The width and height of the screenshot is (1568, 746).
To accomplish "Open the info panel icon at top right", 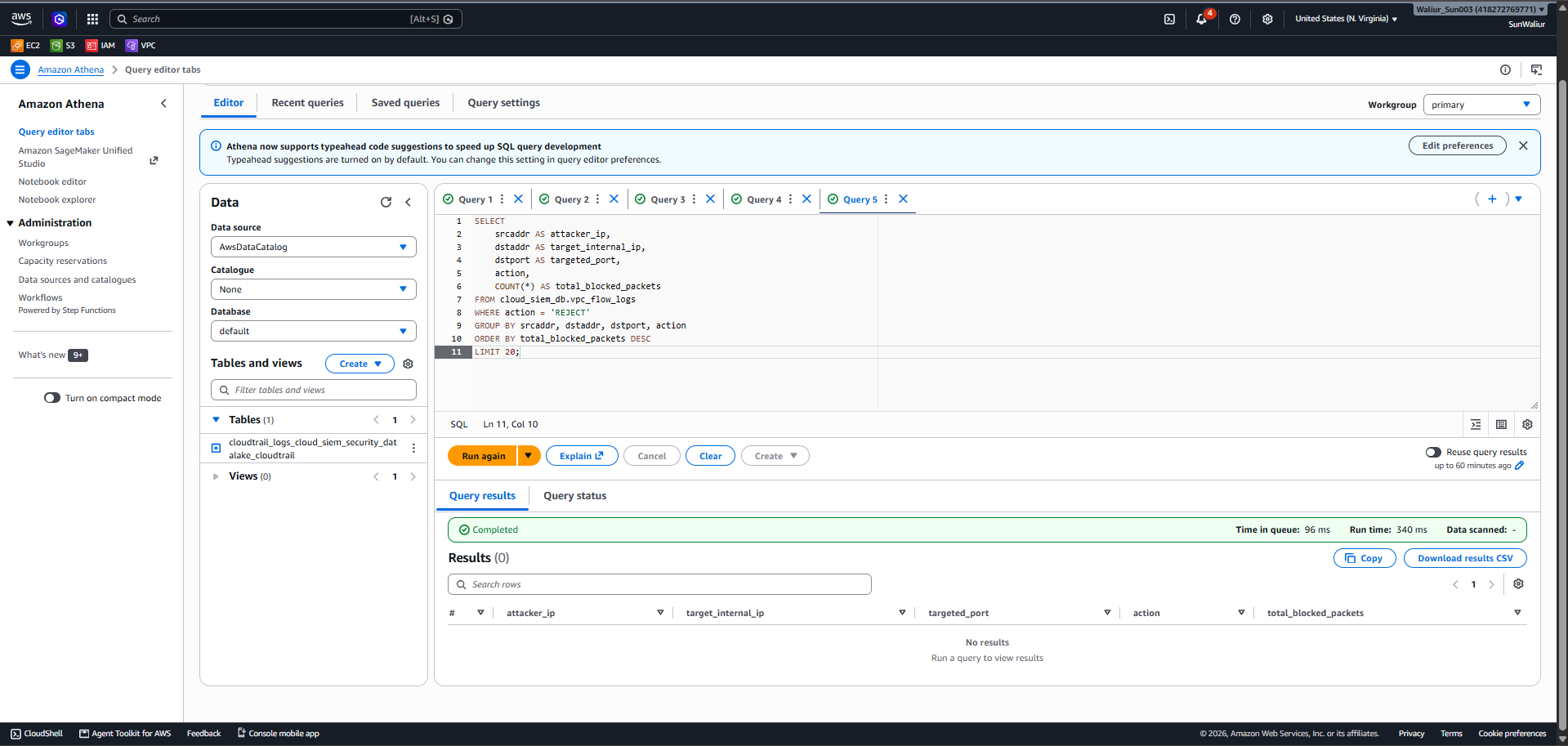I will 1505,69.
